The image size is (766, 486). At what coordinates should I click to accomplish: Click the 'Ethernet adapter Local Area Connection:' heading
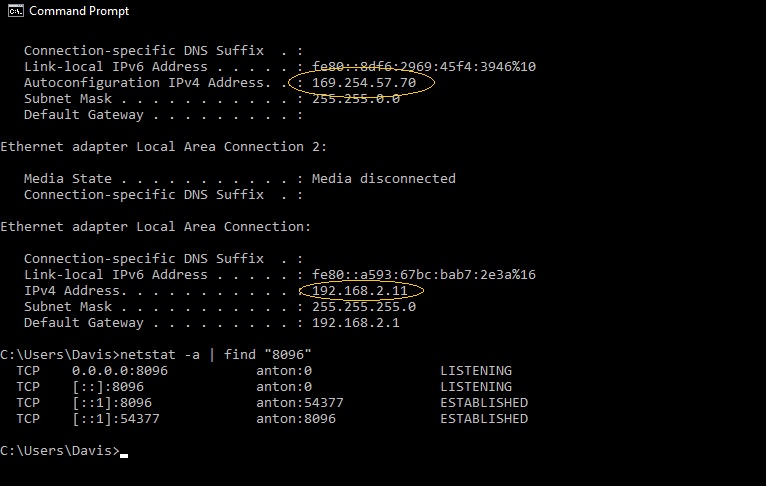155,227
